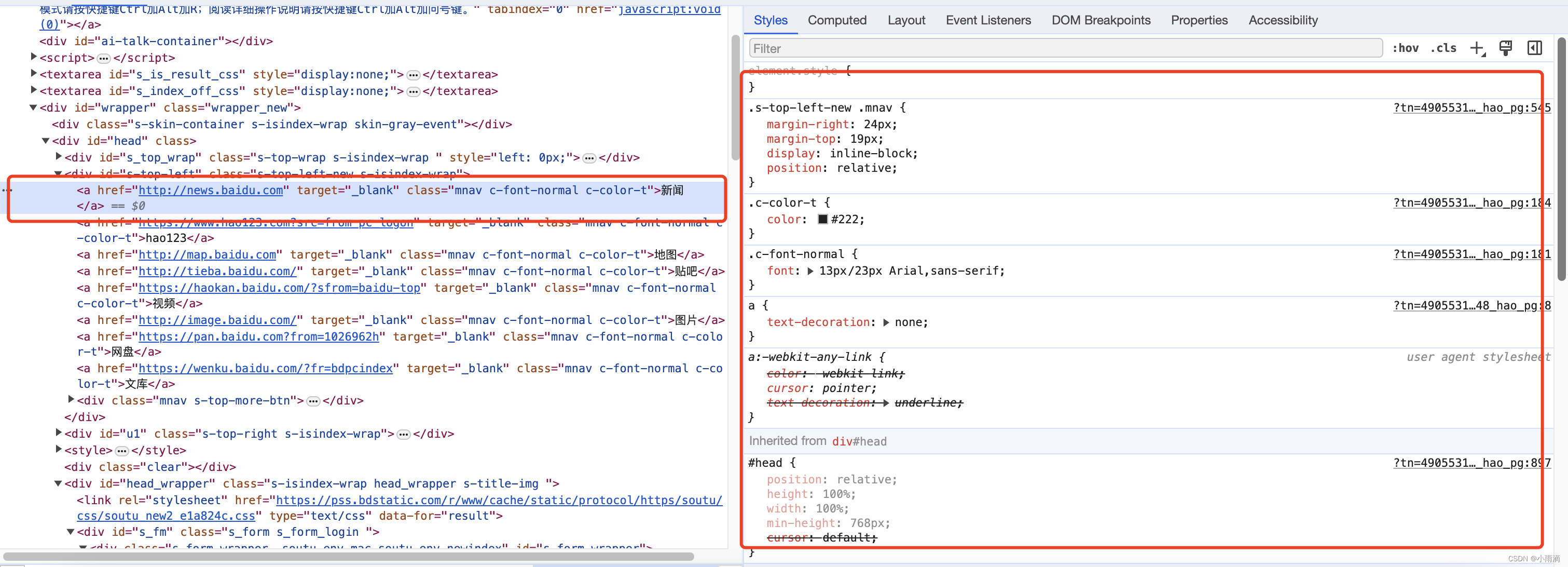1568x567 pixels.
Task: Select the s-skin-container div row
Action: pyautogui.click(x=282, y=124)
